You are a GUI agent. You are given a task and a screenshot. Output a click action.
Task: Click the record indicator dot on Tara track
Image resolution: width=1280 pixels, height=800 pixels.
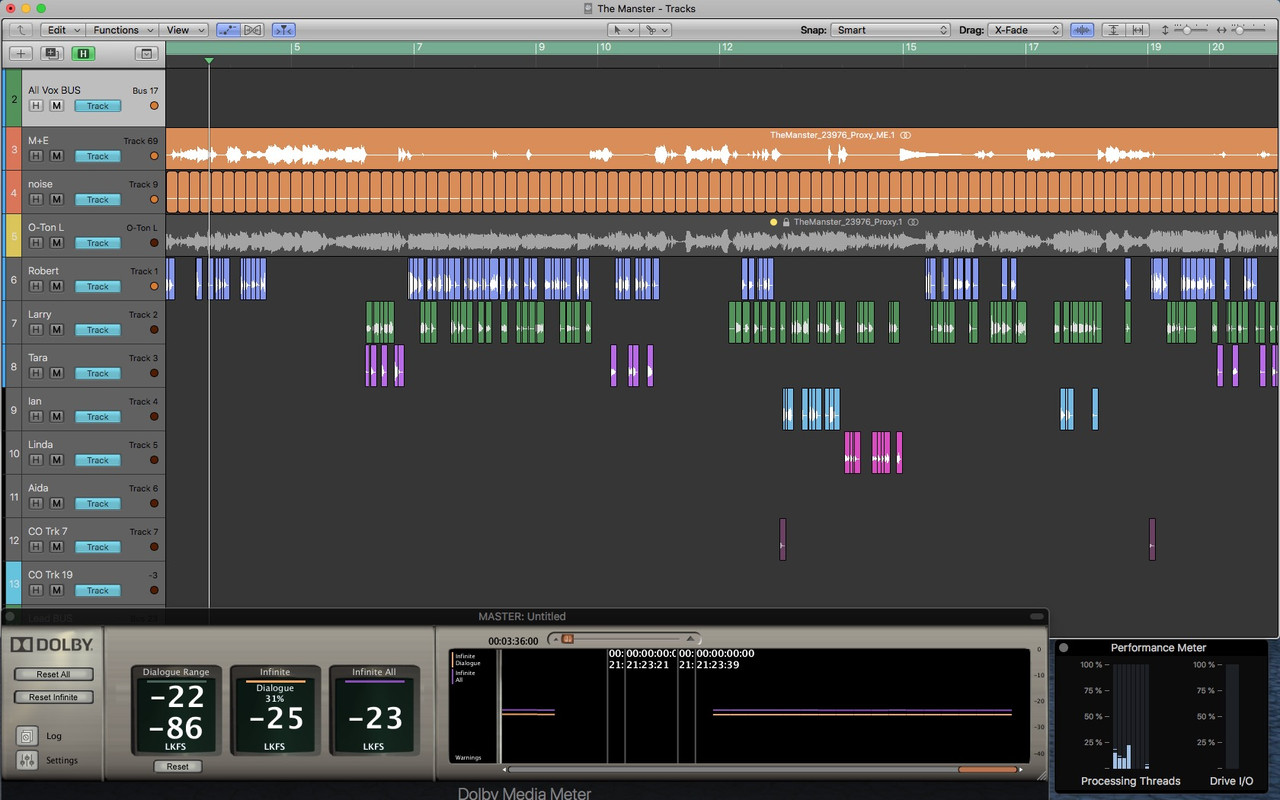click(154, 373)
